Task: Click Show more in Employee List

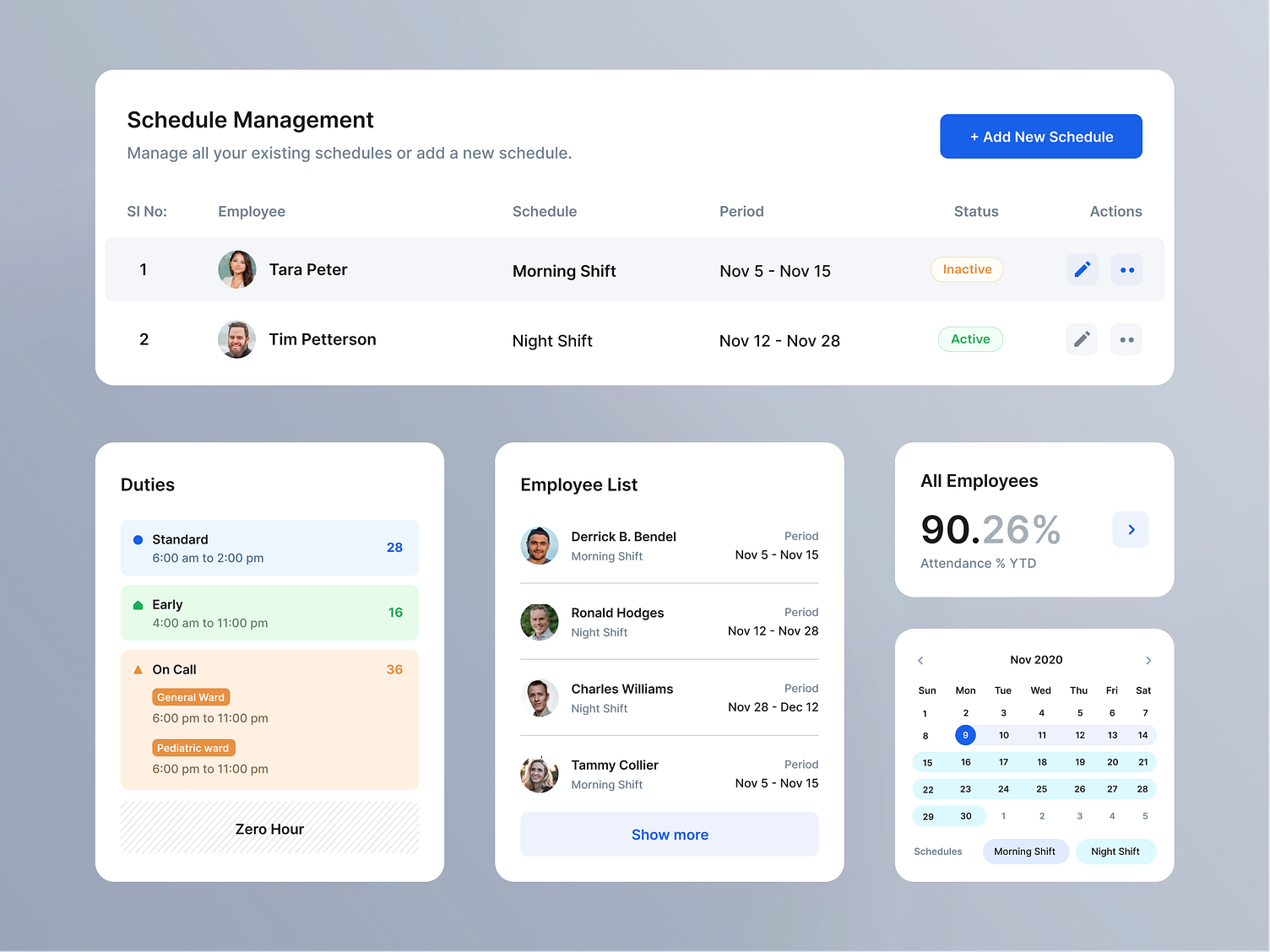Action: tap(670, 835)
